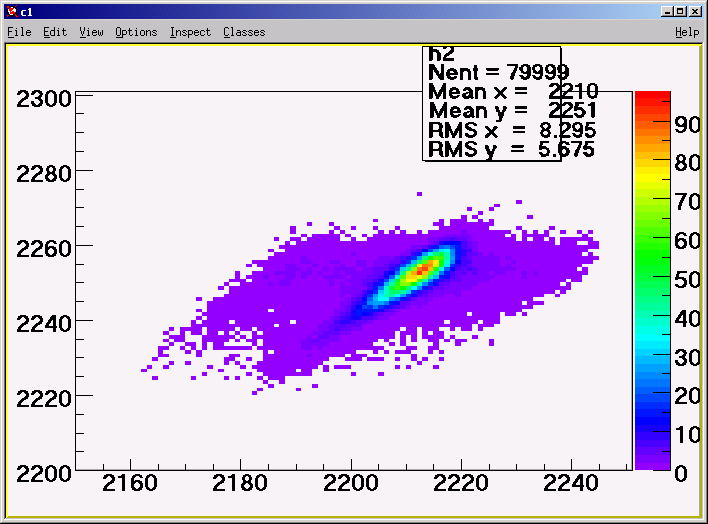Click the 'RMS x = 8.295' stats line

pos(512,130)
